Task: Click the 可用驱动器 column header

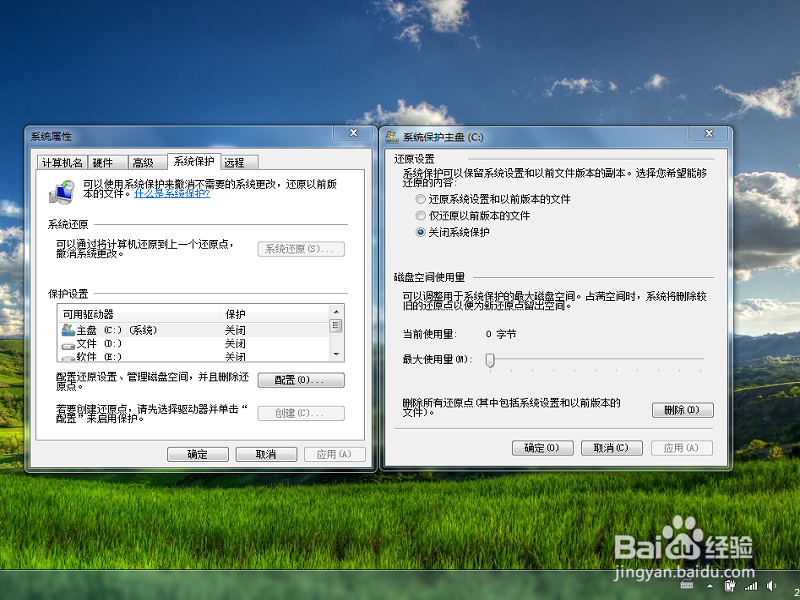Action: coord(140,314)
